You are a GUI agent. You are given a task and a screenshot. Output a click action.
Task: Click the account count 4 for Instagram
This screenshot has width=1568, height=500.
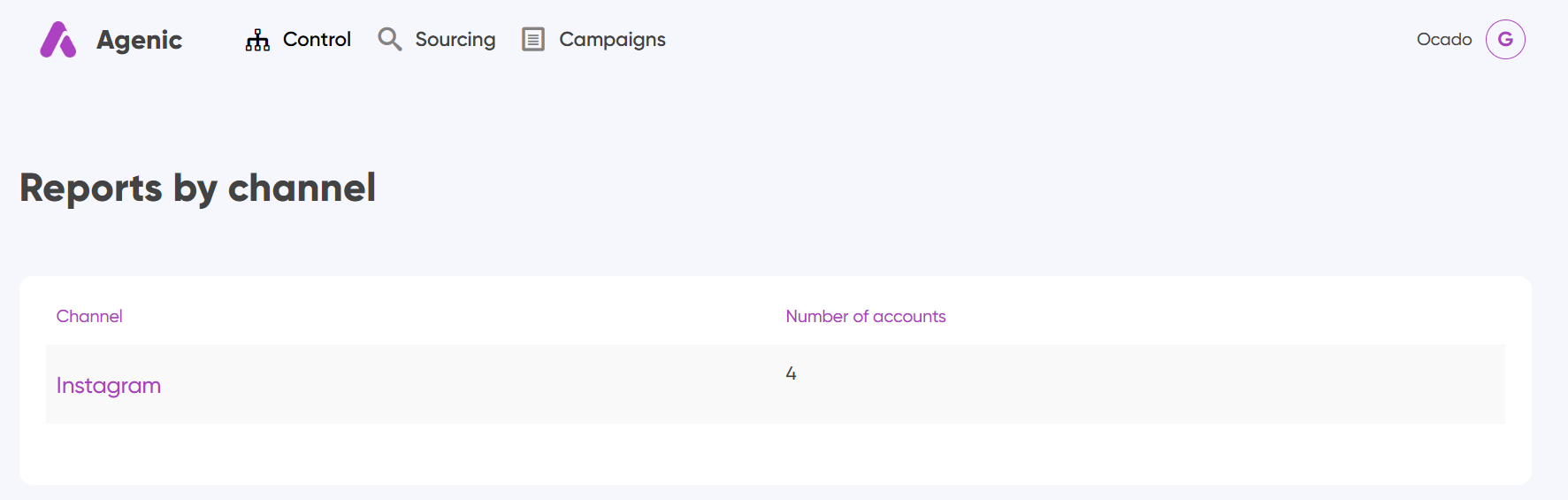pyautogui.click(x=791, y=373)
